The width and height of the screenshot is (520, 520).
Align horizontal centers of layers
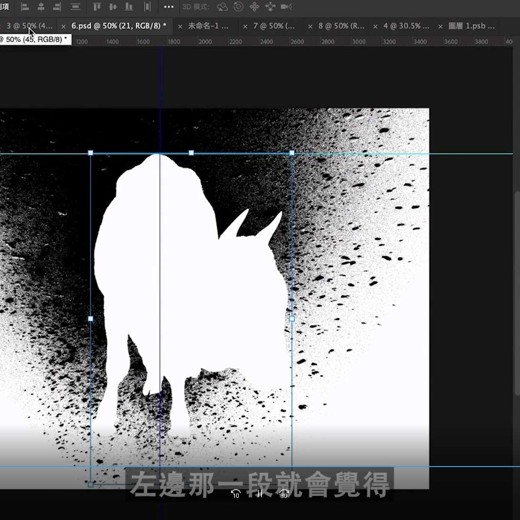(41, 7)
